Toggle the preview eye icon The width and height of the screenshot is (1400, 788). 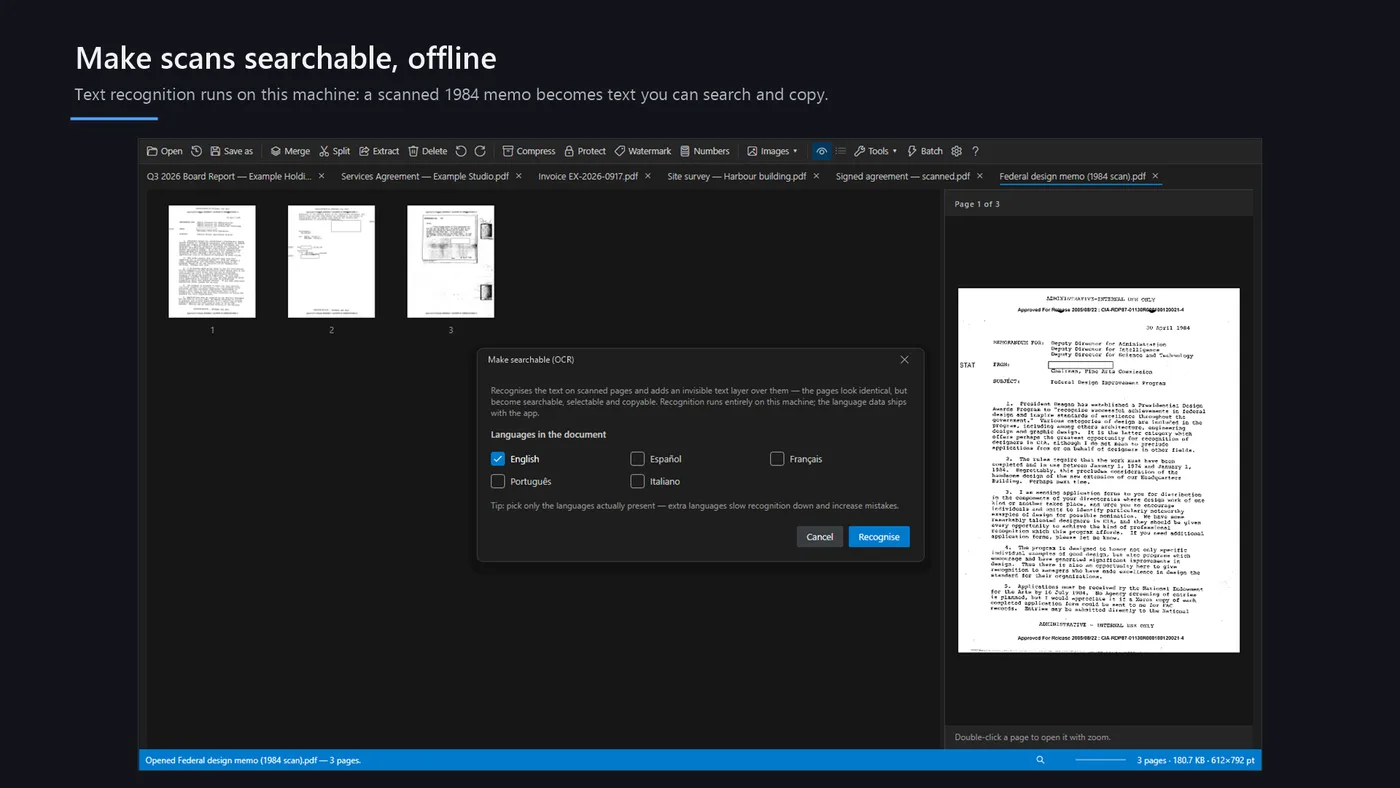pos(822,151)
